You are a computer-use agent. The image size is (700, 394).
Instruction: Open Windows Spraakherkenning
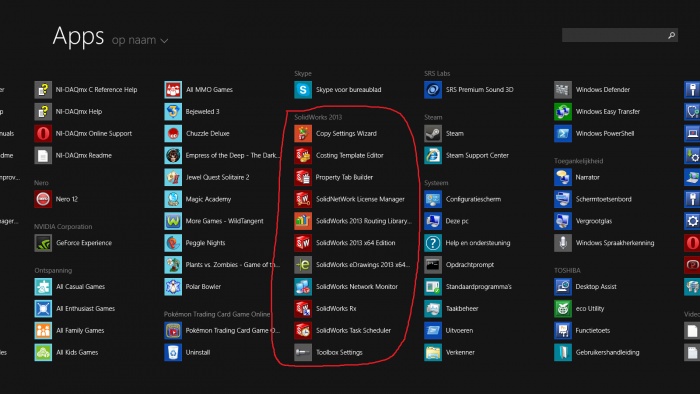(x=604, y=243)
